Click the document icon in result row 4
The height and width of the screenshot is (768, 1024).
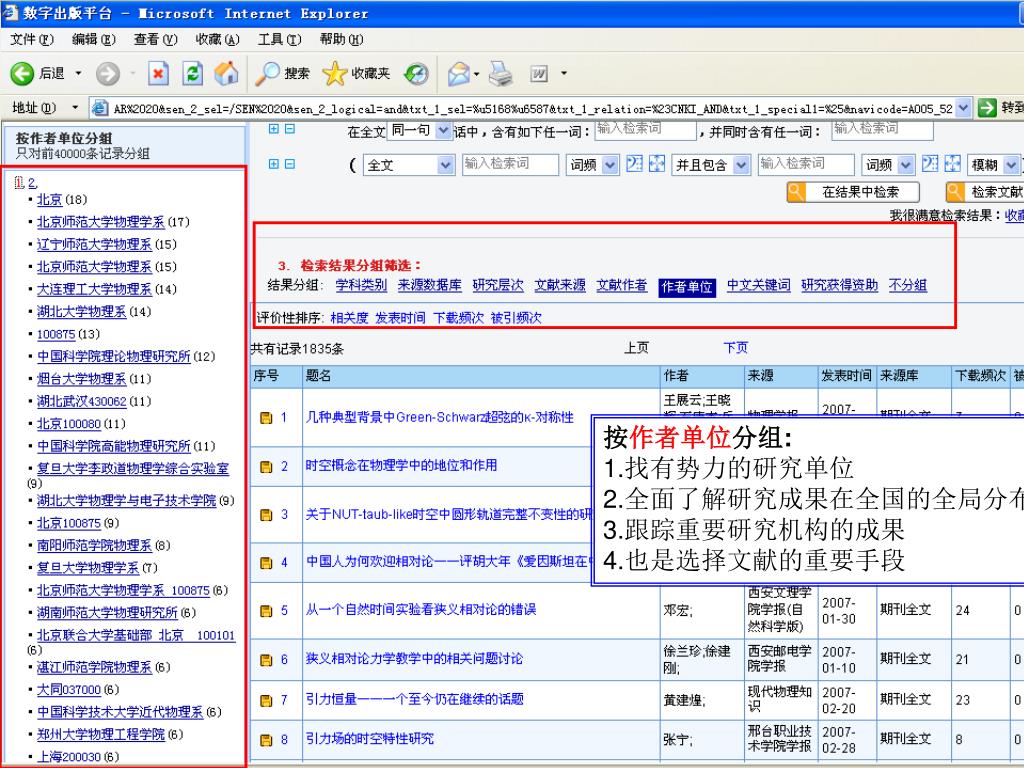click(x=266, y=562)
